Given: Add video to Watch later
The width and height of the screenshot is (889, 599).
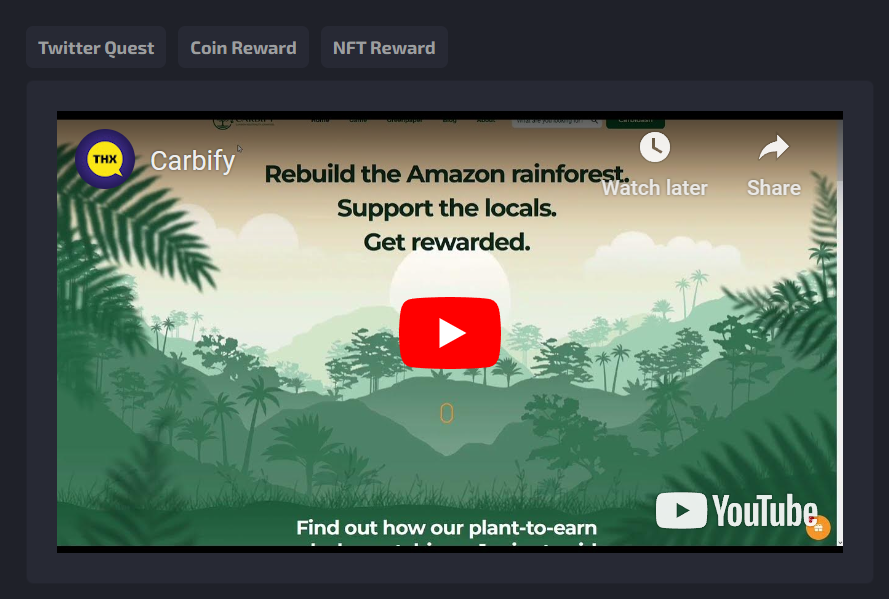Looking at the screenshot, I should (x=654, y=165).
